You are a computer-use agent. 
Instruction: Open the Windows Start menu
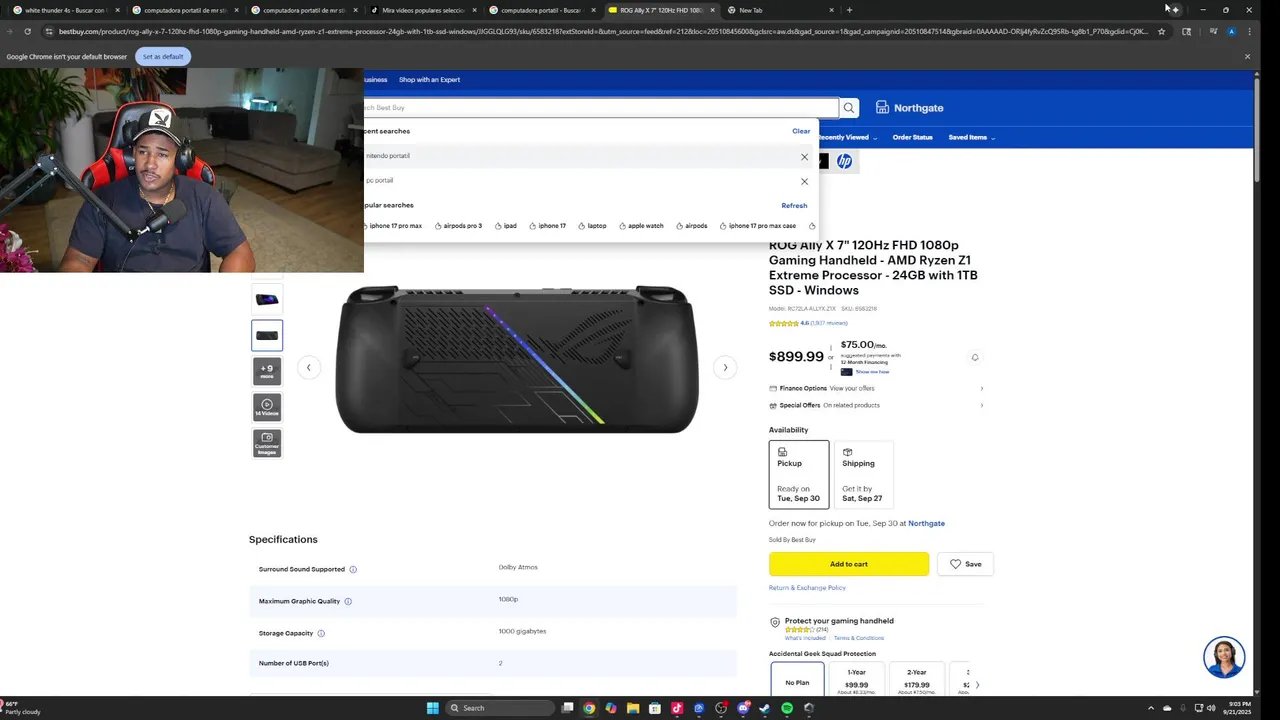click(433, 708)
